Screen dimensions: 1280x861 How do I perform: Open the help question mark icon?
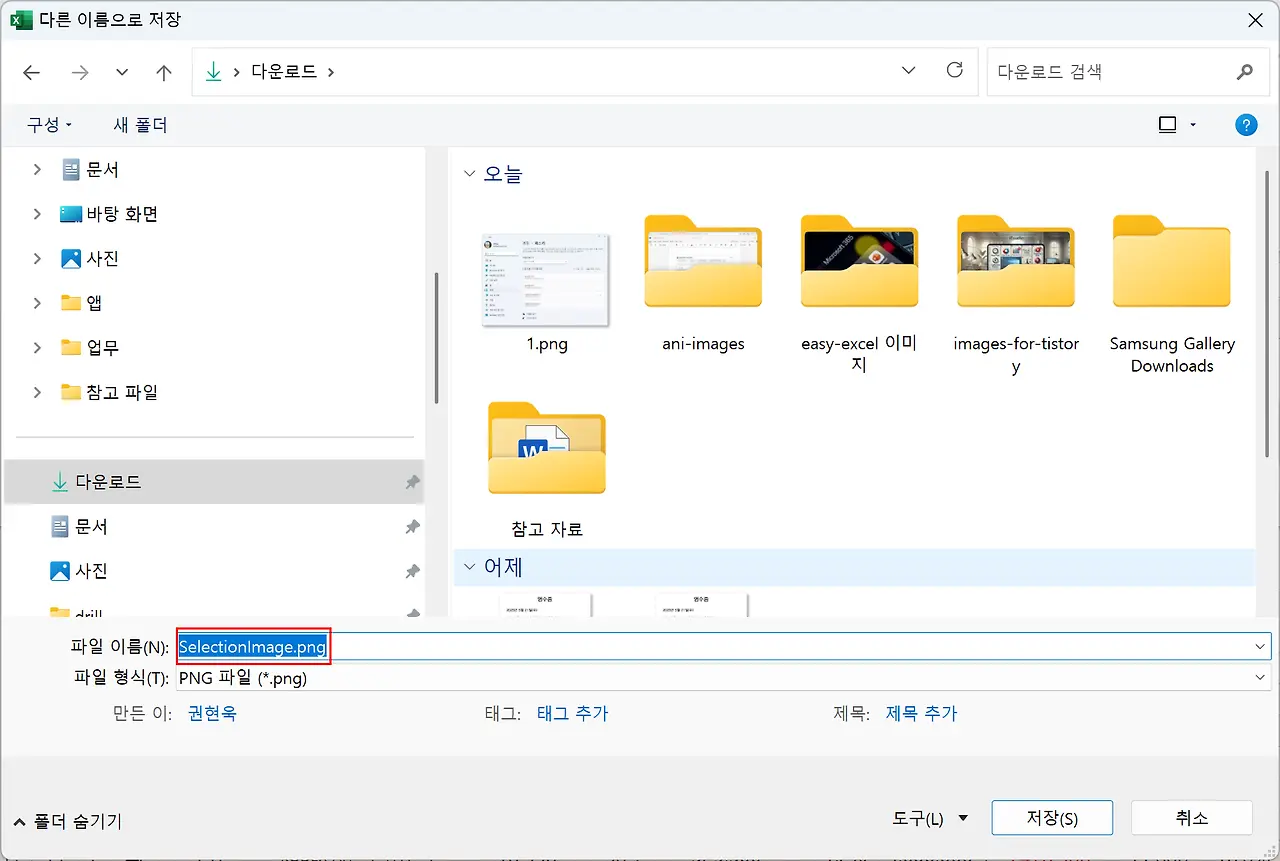pyautogui.click(x=1245, y=125)
